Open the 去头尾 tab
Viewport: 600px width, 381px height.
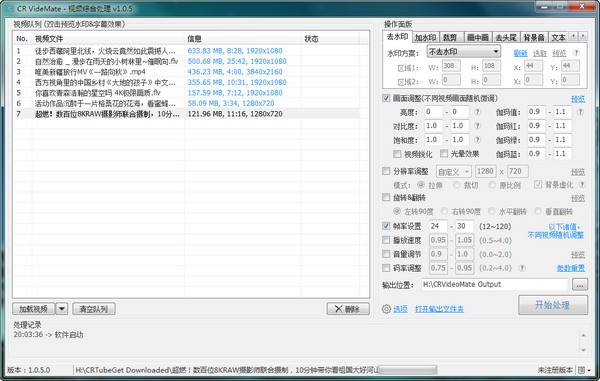pos(506,37)
